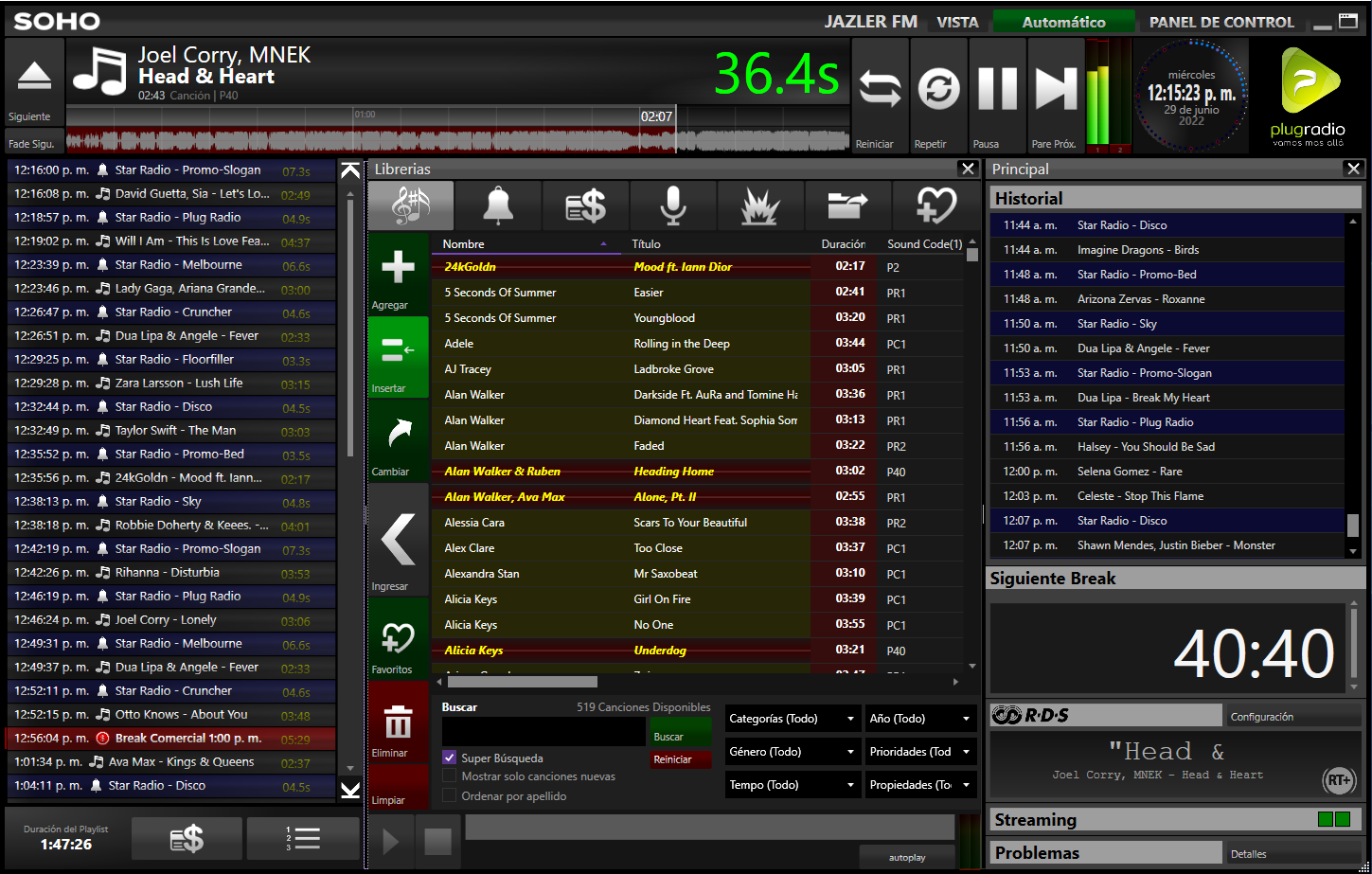The height and width of the screenshot is (874, 1372).
Task: Open the Prioridades dropdown
Action: (x=921, y=752)
